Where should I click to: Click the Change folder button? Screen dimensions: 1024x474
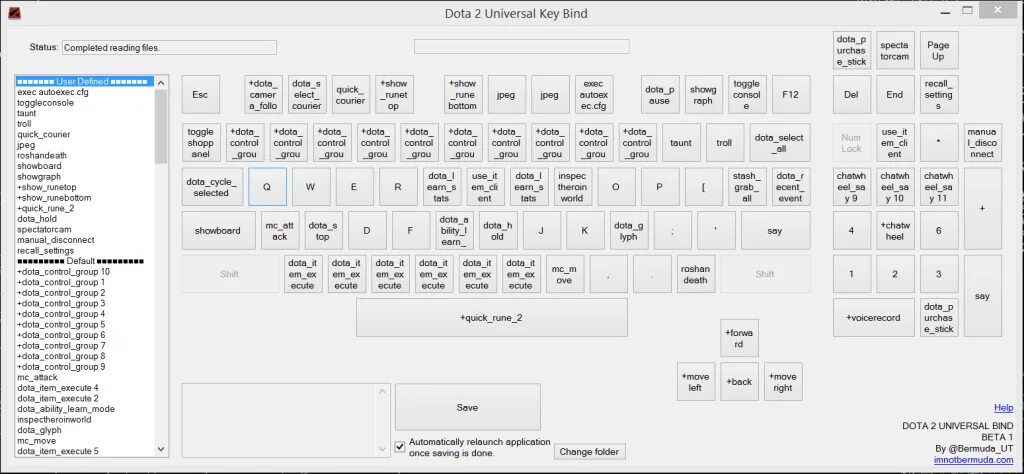[x=590, y=452]
